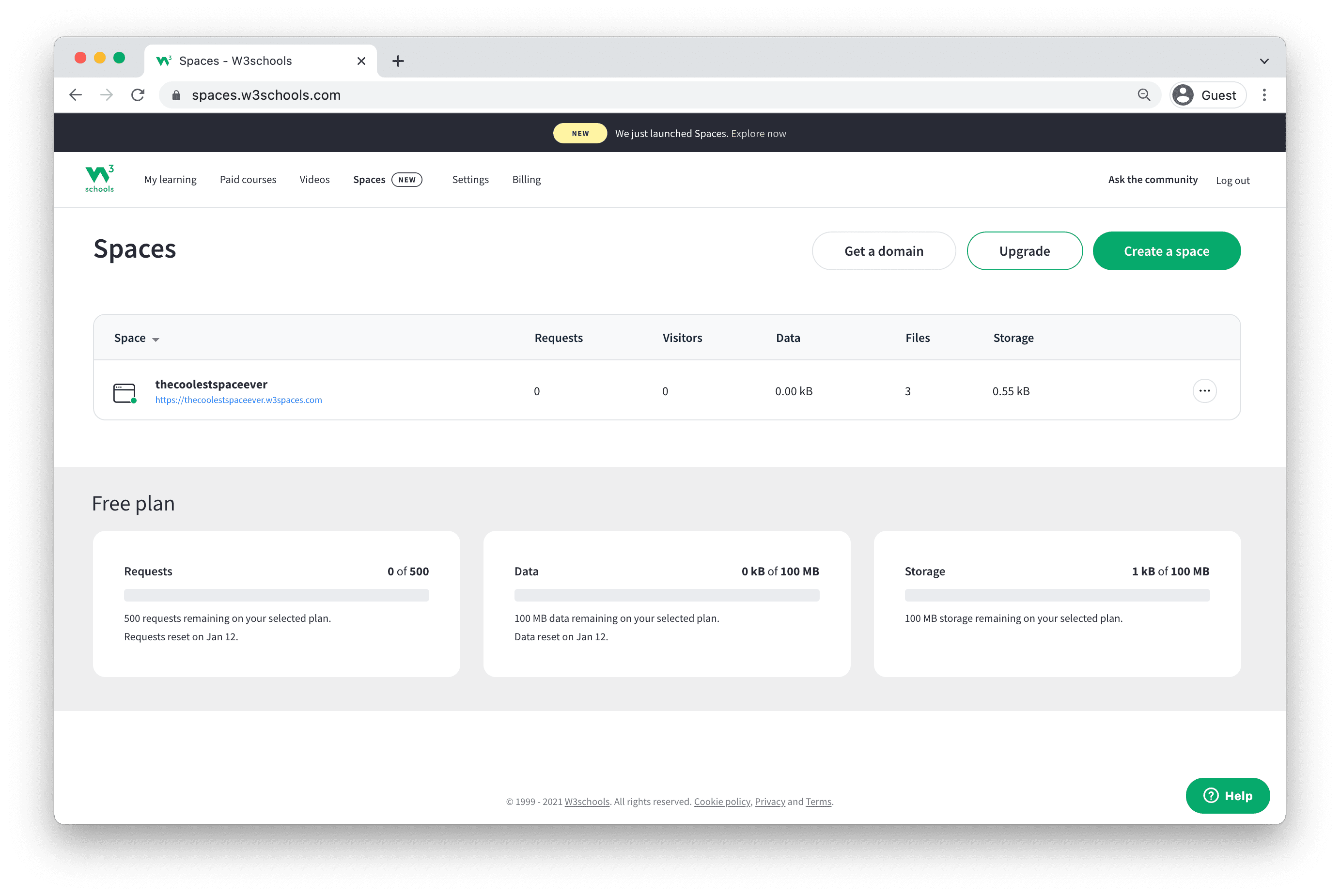
Task: Open the thecoolestspaceever.w3spaces.com link
Action: click(x=238, y=400)
